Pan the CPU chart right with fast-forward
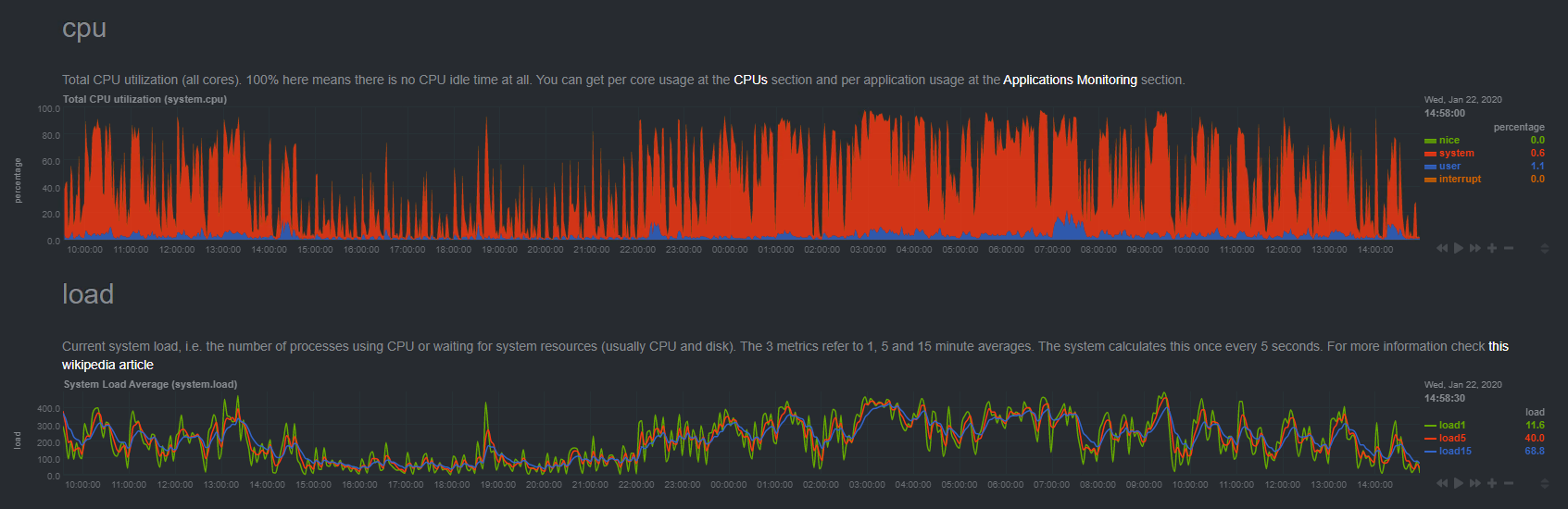The height and width of the screenshot is (509, 1568). click(1475, 248)
